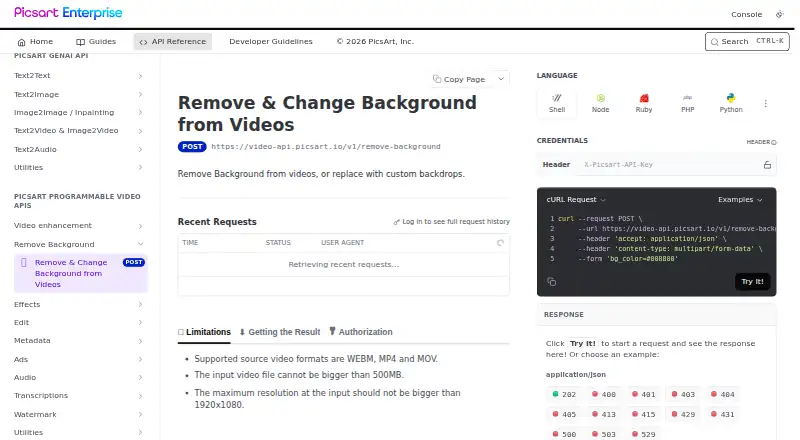This screenshot has width=800, height=440.
Task: Open the Examples dropdown
Action: (740, 200)
